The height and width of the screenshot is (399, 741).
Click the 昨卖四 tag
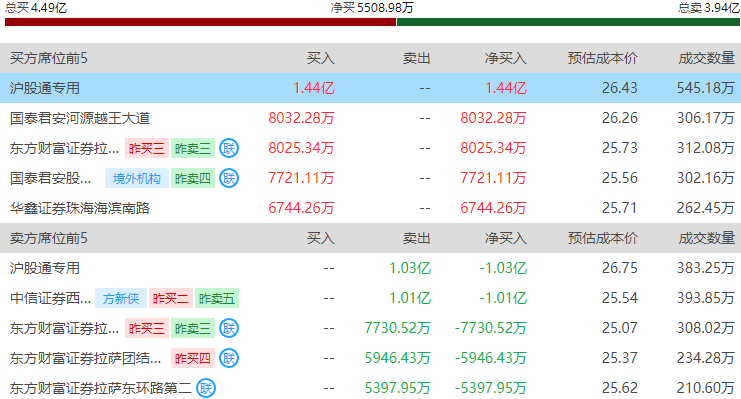193,178
